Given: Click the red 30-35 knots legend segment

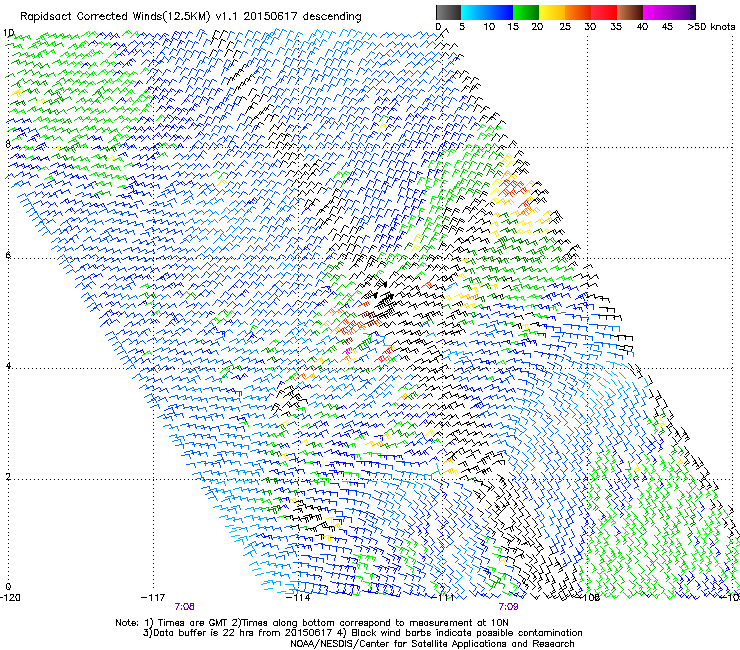Looking at the screenshot, I should pos(604,12).
